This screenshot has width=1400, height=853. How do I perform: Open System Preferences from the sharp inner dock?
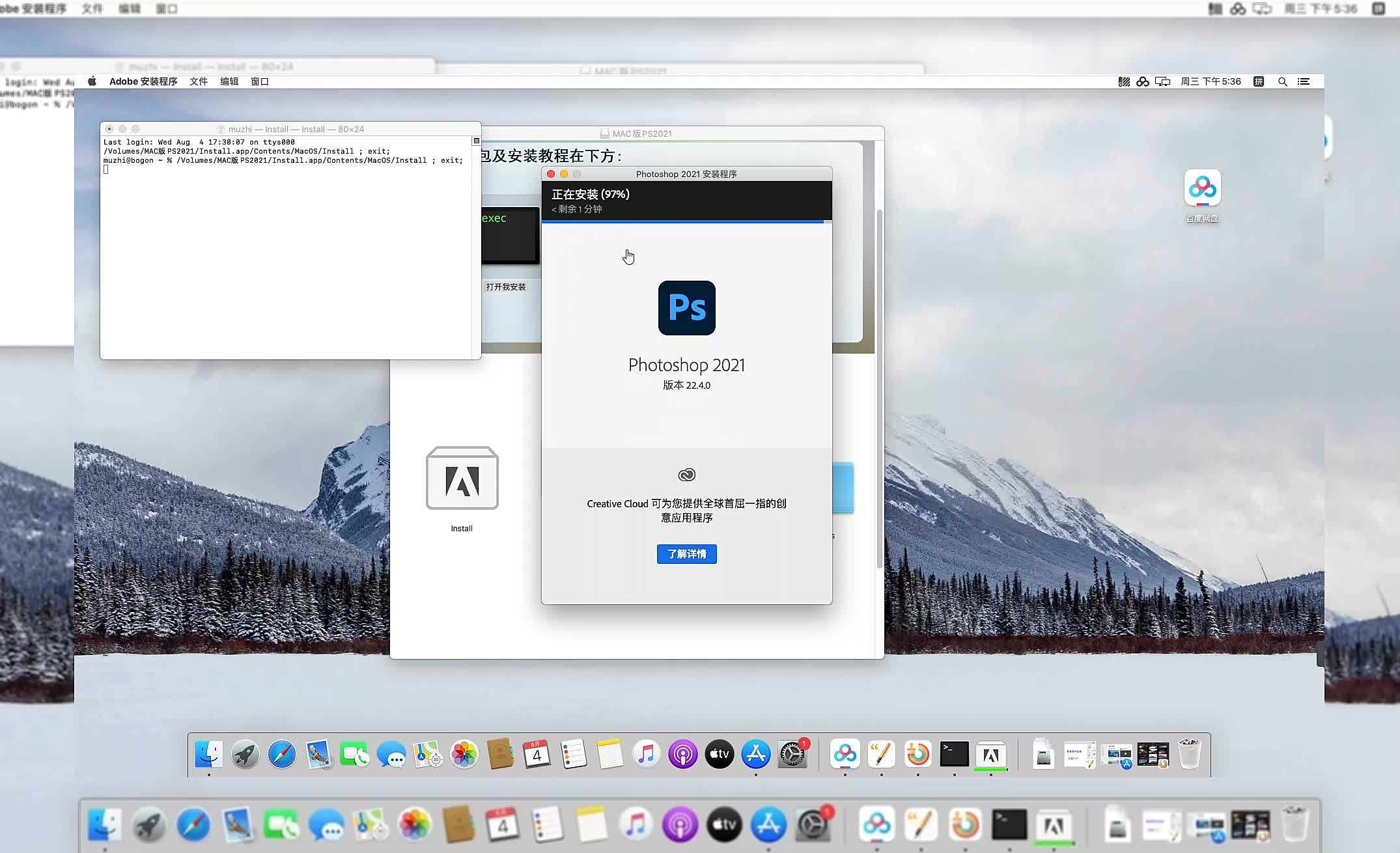click(x=792, y=755)
